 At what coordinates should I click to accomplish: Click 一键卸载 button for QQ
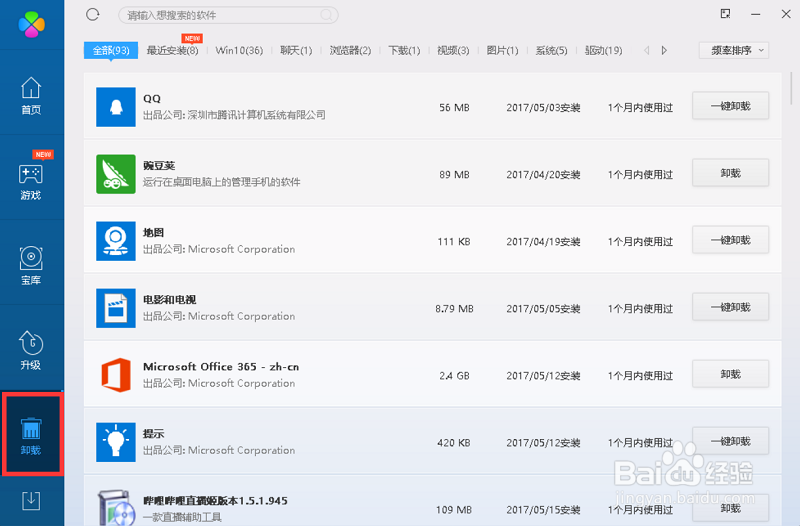click(731, 106)
